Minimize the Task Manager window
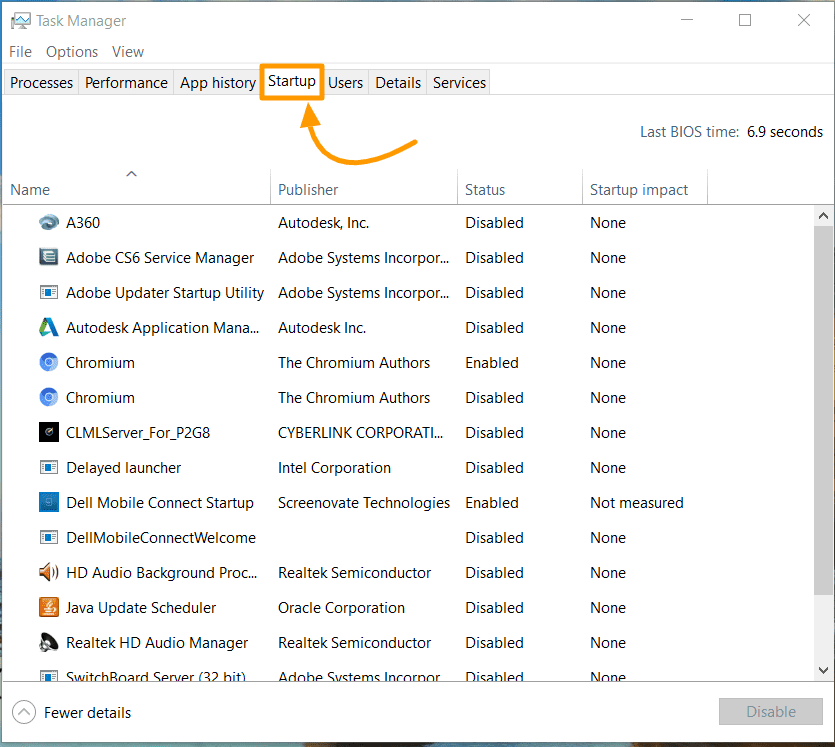The width and height of the screenshot is (835, 747). coord(687,20)
